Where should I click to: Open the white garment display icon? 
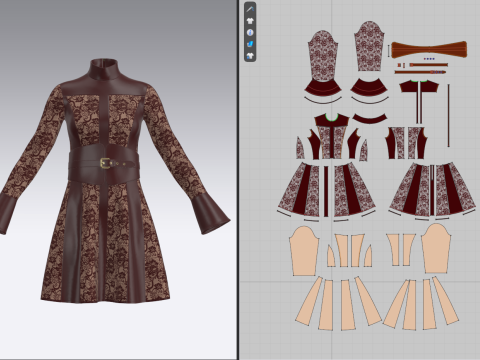point(250,21)
